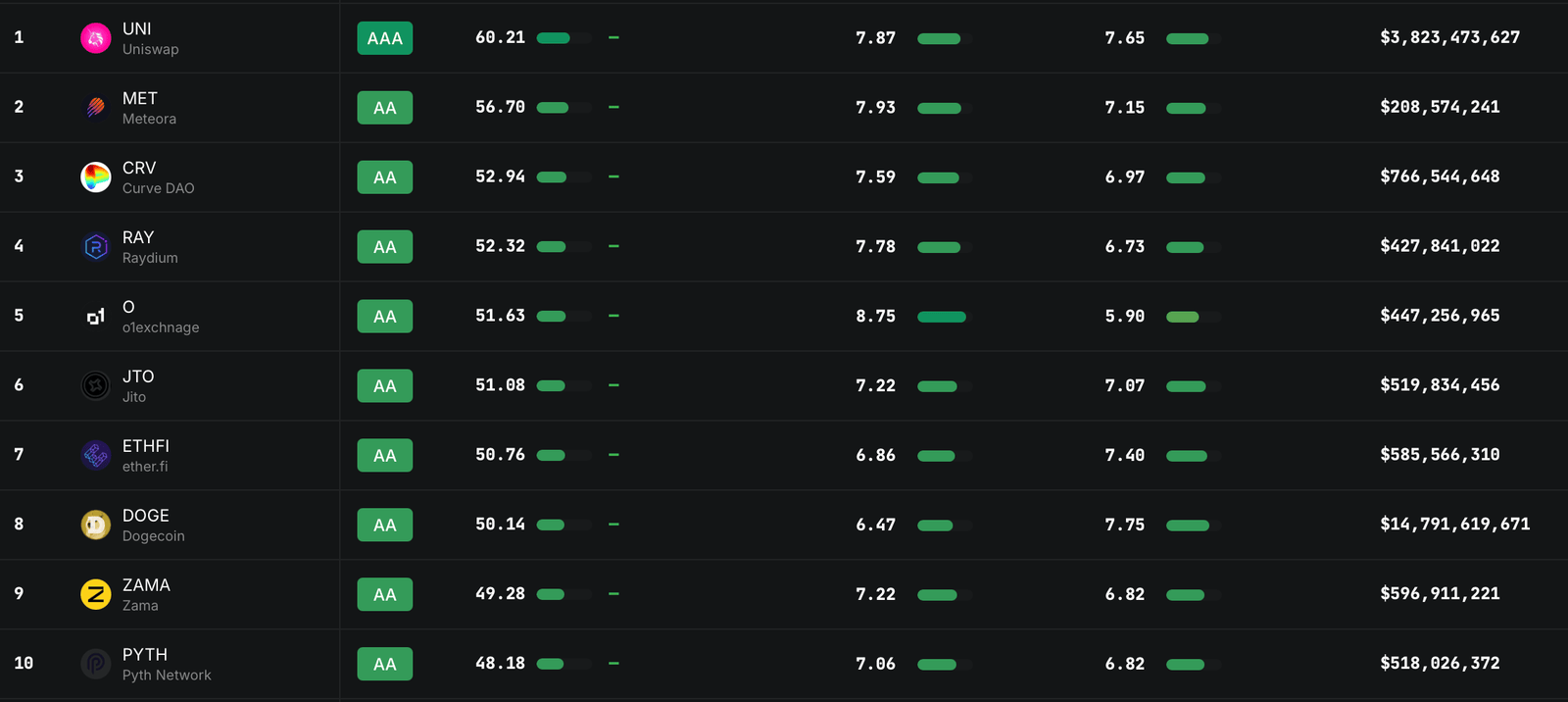Open the Zama token name
Image resolution: width=1568 pixels, height=702 pixels.
coord(140,606)
